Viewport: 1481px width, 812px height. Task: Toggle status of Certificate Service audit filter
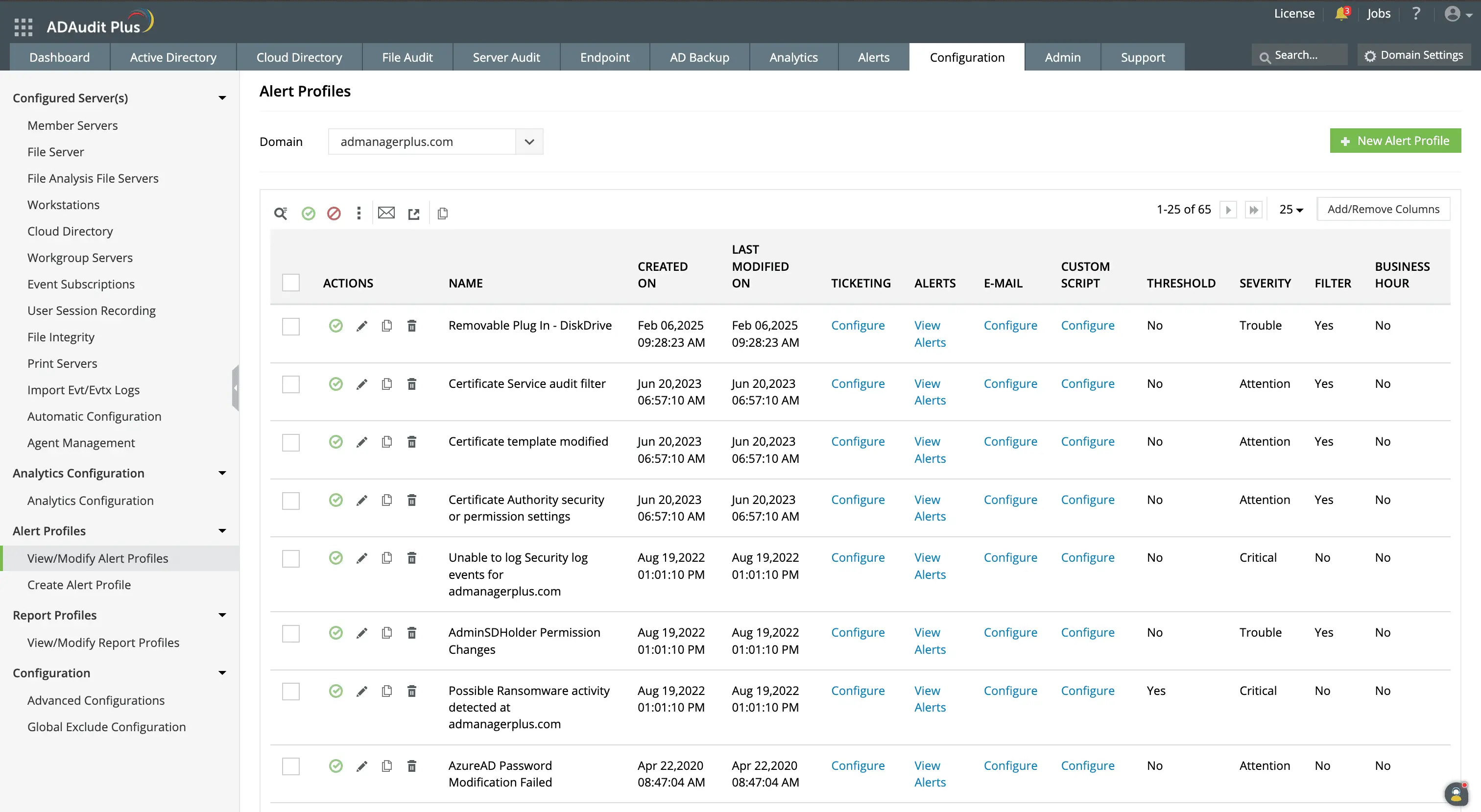point(336,384)
